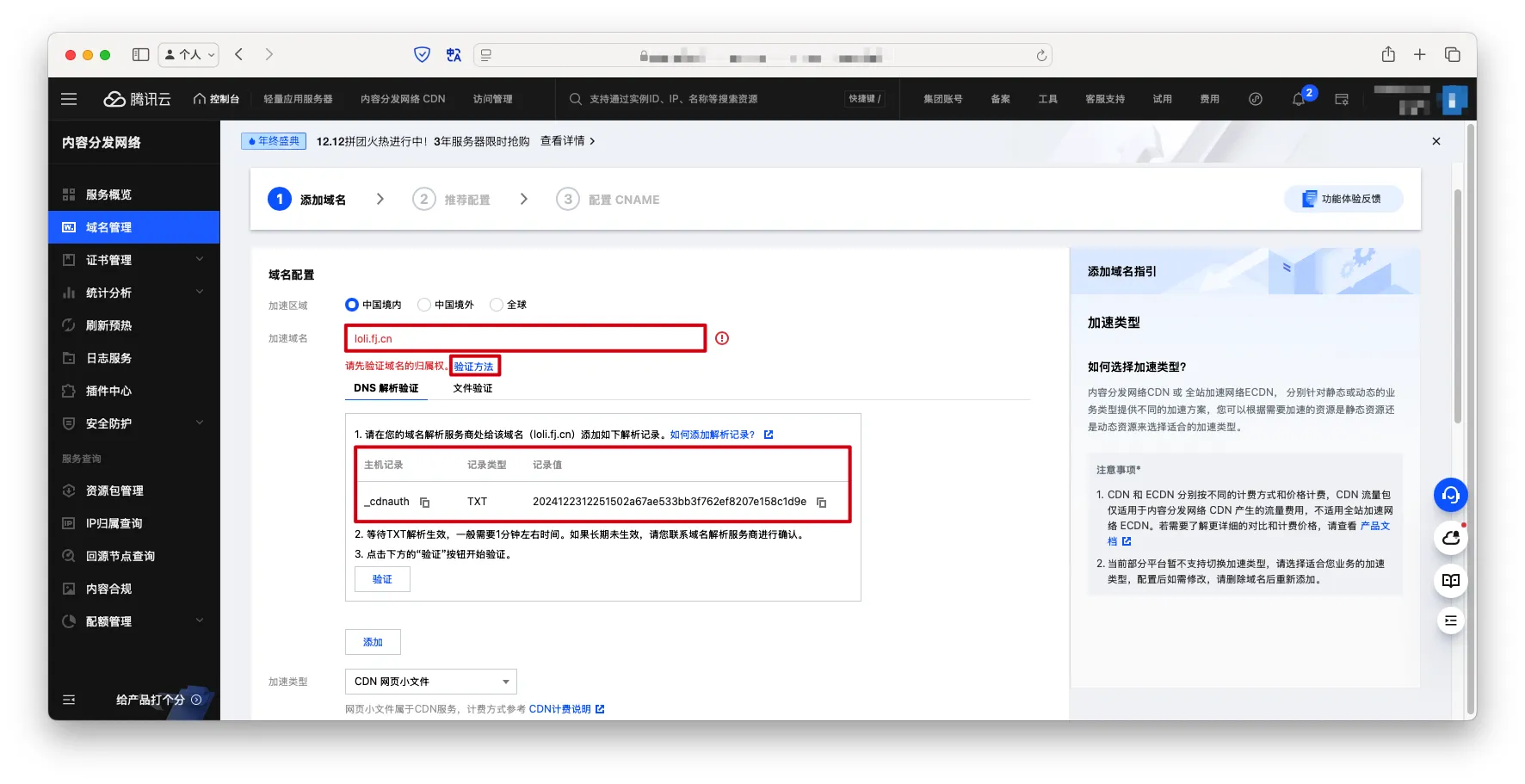
Task: Open the 如何添加解析记录 help link
Action: point(713,435)
